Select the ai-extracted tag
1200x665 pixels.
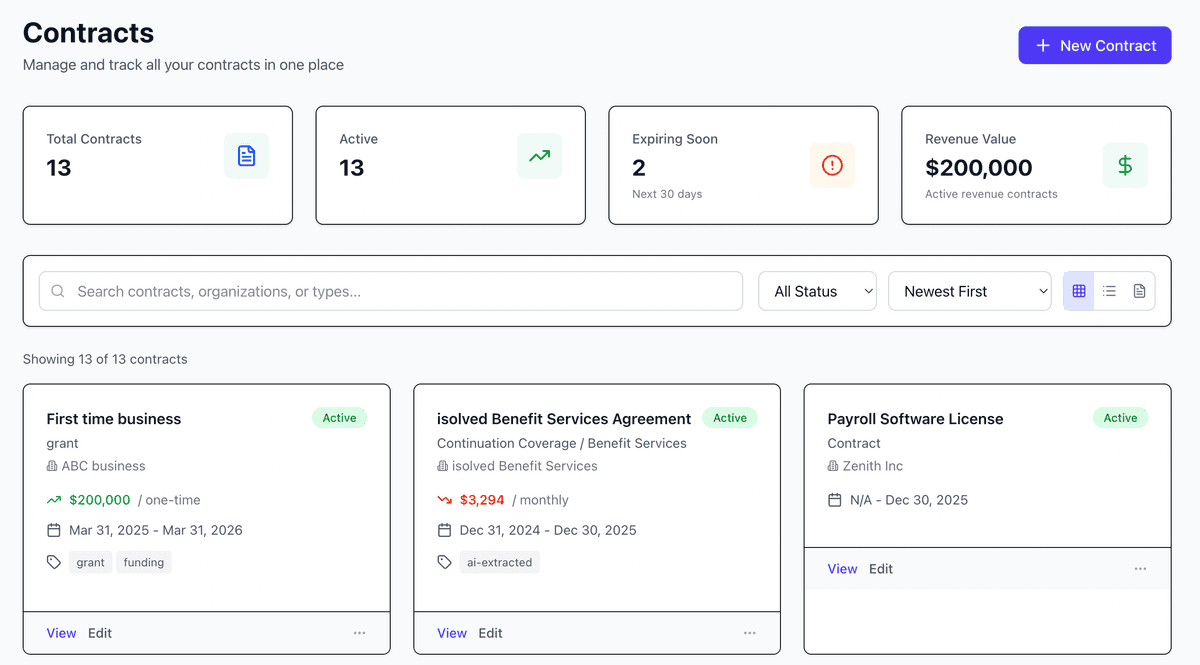[x=499, y=562]
